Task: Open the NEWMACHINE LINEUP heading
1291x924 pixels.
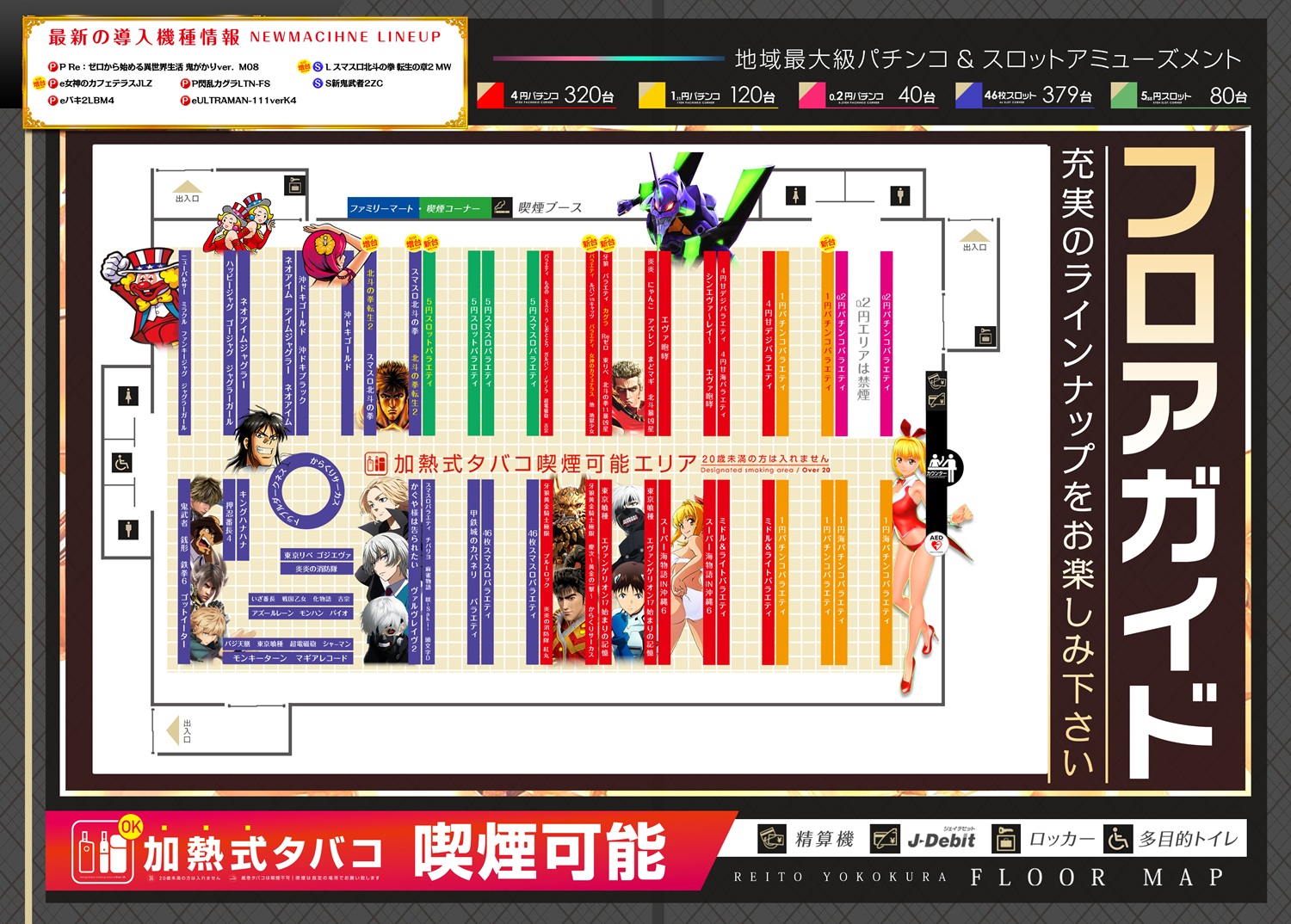Action: click(347, 35)
